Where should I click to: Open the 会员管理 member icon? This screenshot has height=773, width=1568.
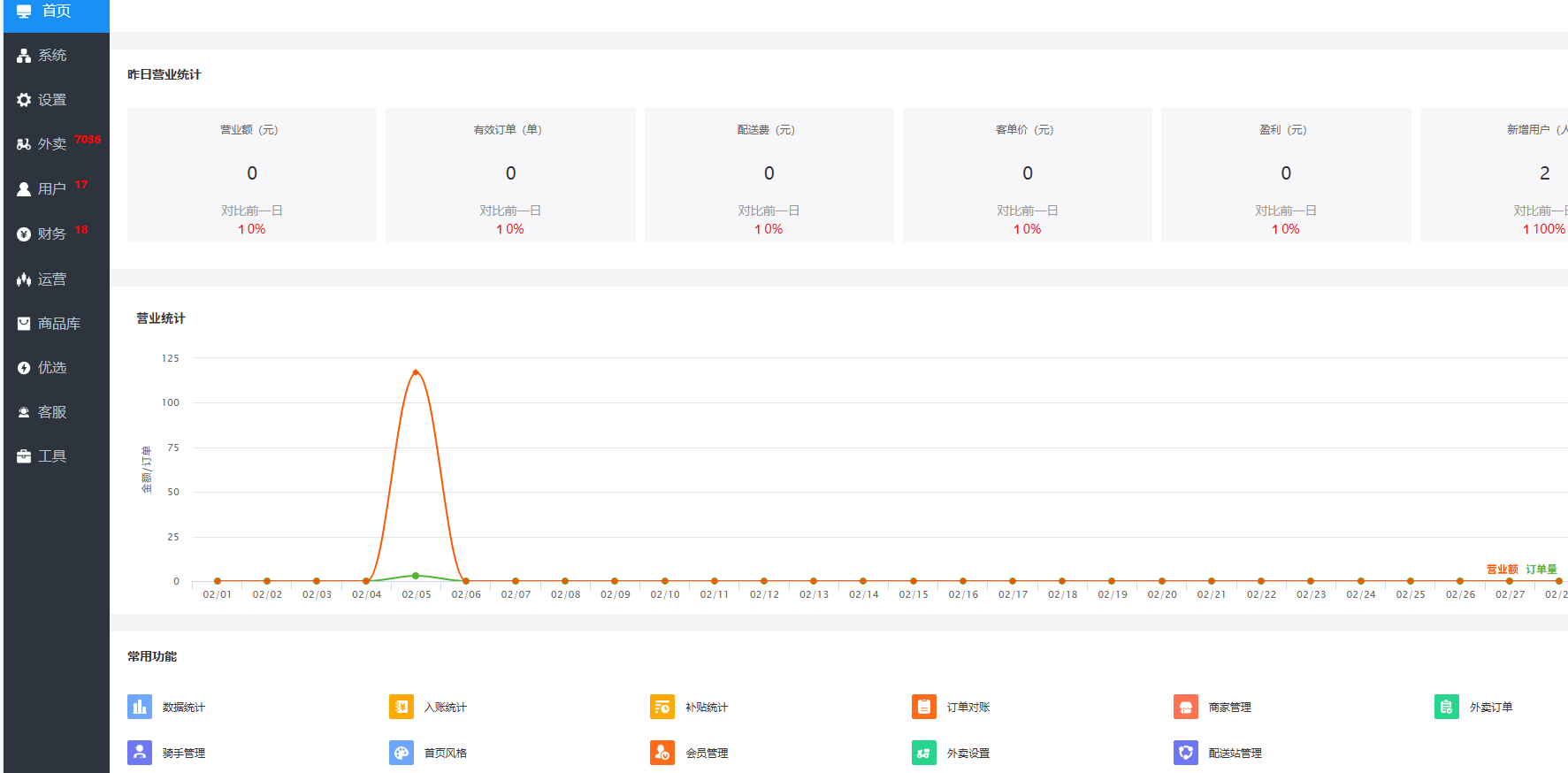[x=662, y=753]
